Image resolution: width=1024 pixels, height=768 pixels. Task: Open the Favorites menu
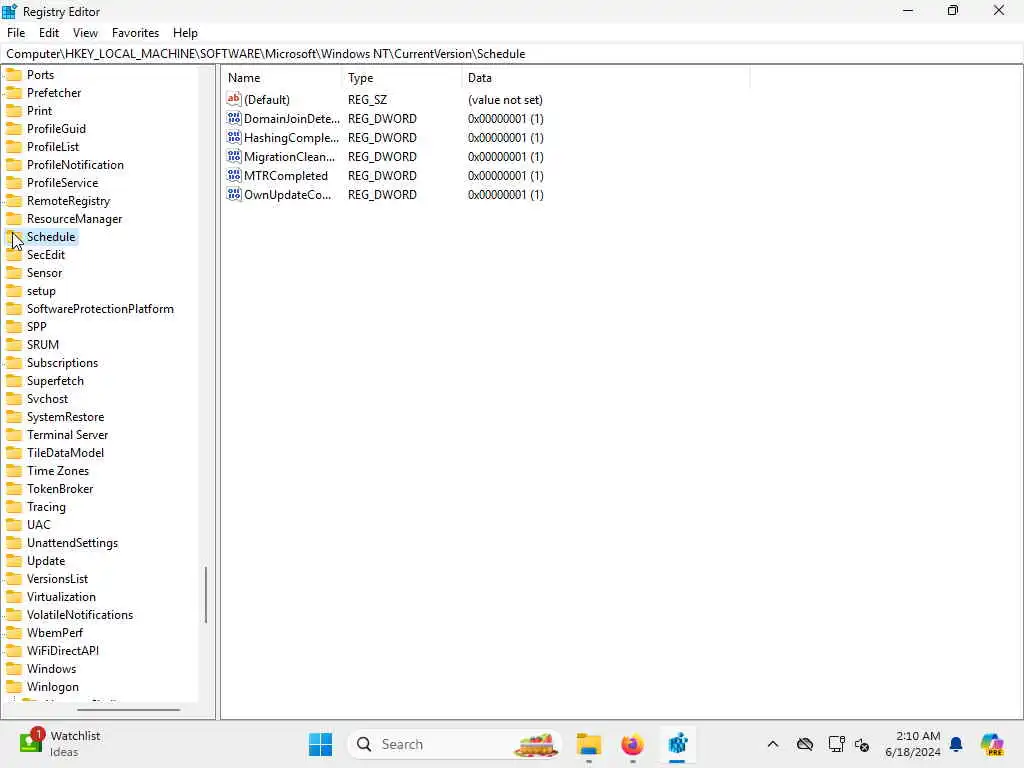click(135, 33)
